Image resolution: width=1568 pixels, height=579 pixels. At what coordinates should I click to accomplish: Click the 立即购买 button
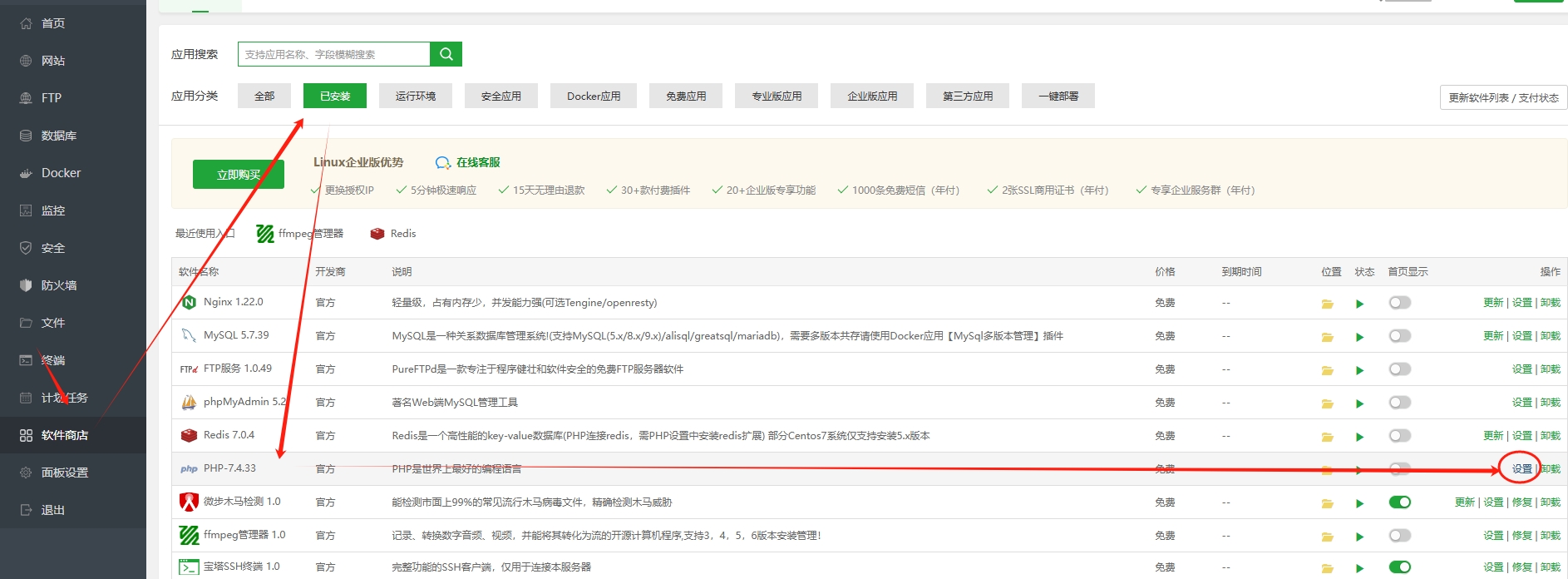pyautogui.click(x=238, y=175)
